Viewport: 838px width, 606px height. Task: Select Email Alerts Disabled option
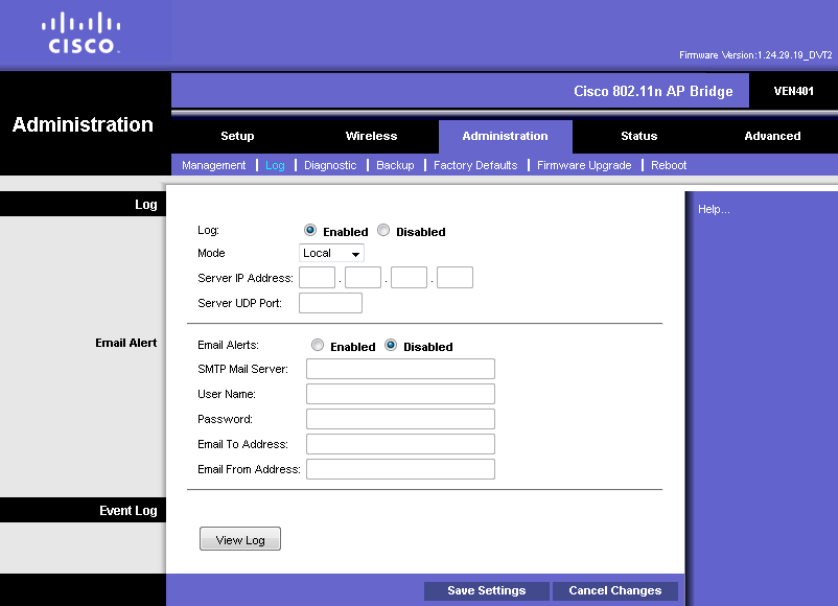(x=391, y=345)
